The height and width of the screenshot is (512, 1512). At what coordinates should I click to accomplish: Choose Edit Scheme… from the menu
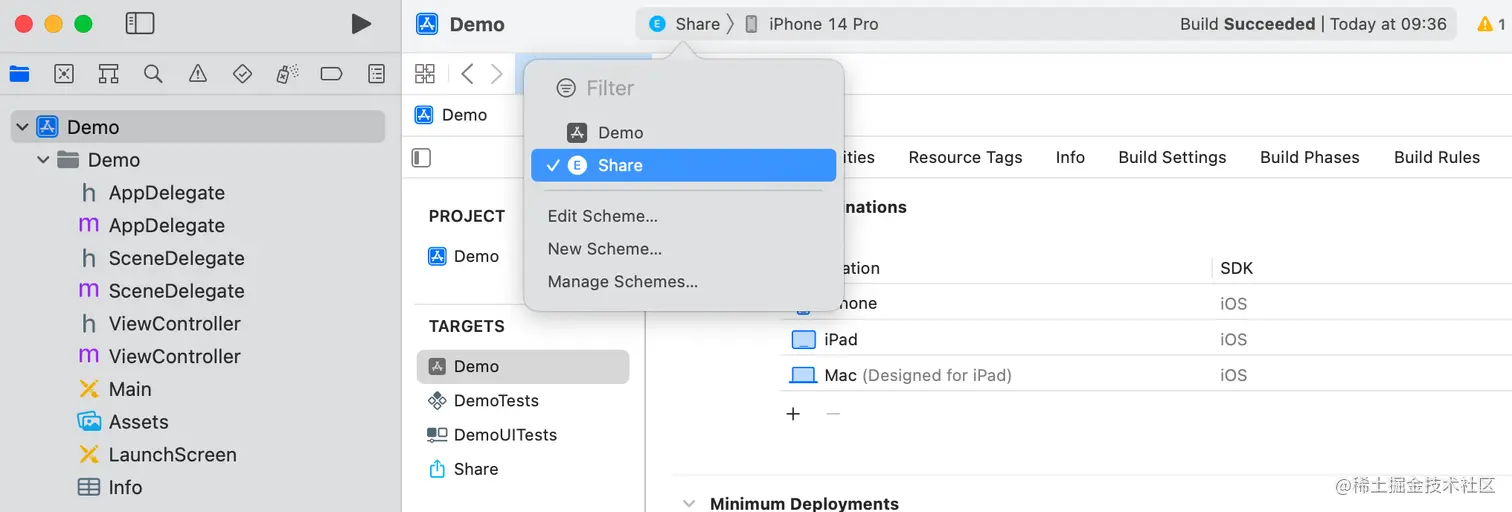[x=602, y=216]
